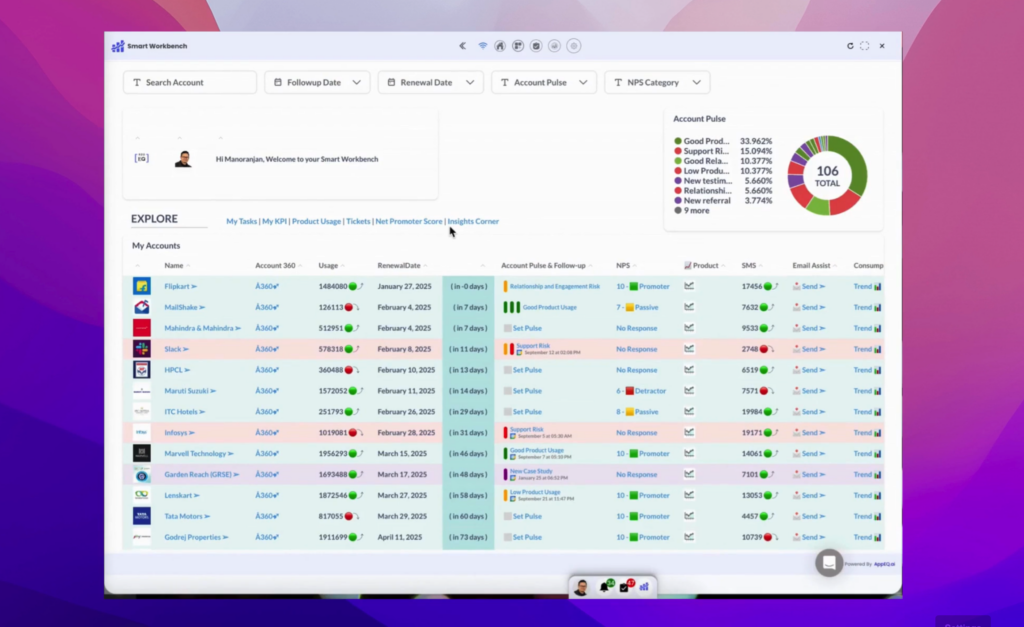This screenshot has height=627, width=1024.
Task: Expand the Renewal Date dropdown
Action: [x=430, y=82]
